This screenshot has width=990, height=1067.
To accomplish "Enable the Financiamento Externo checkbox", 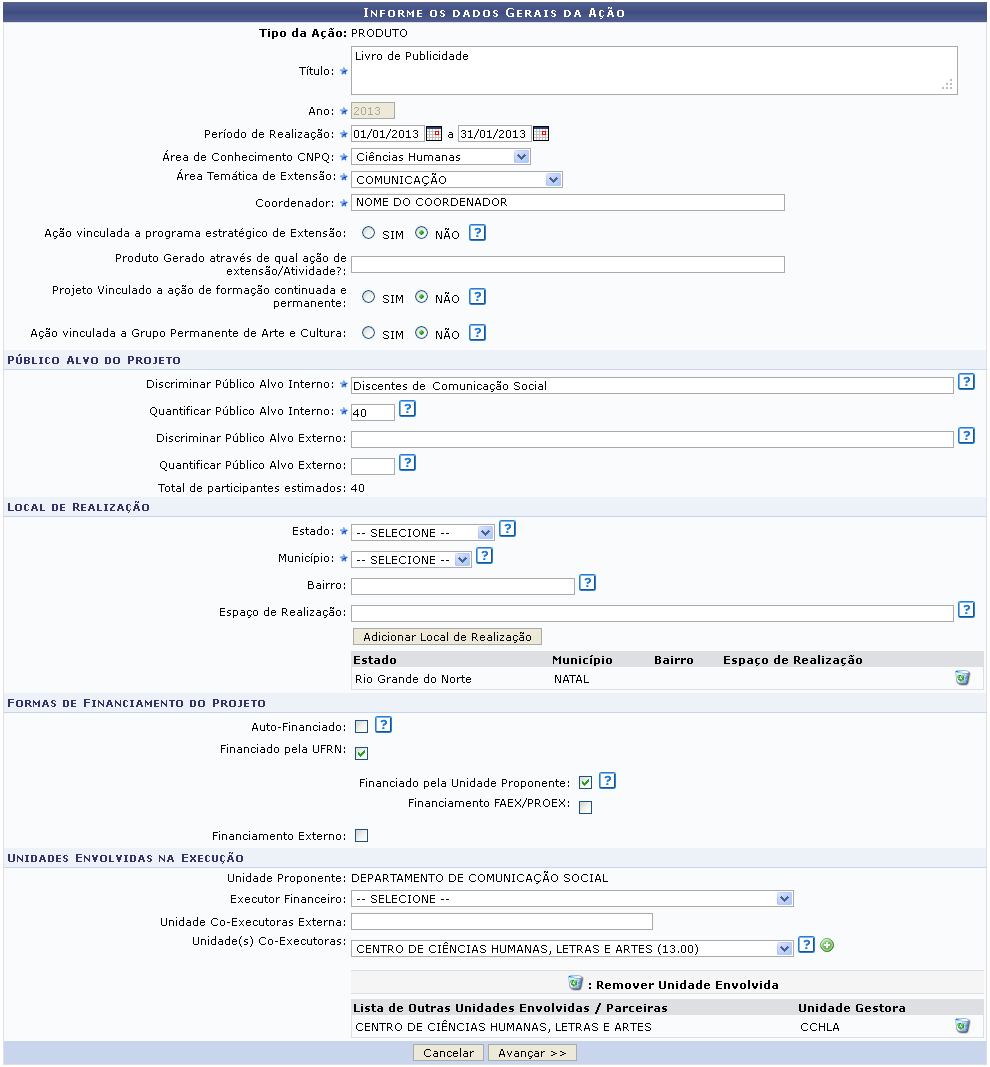I will coord(361,836).
